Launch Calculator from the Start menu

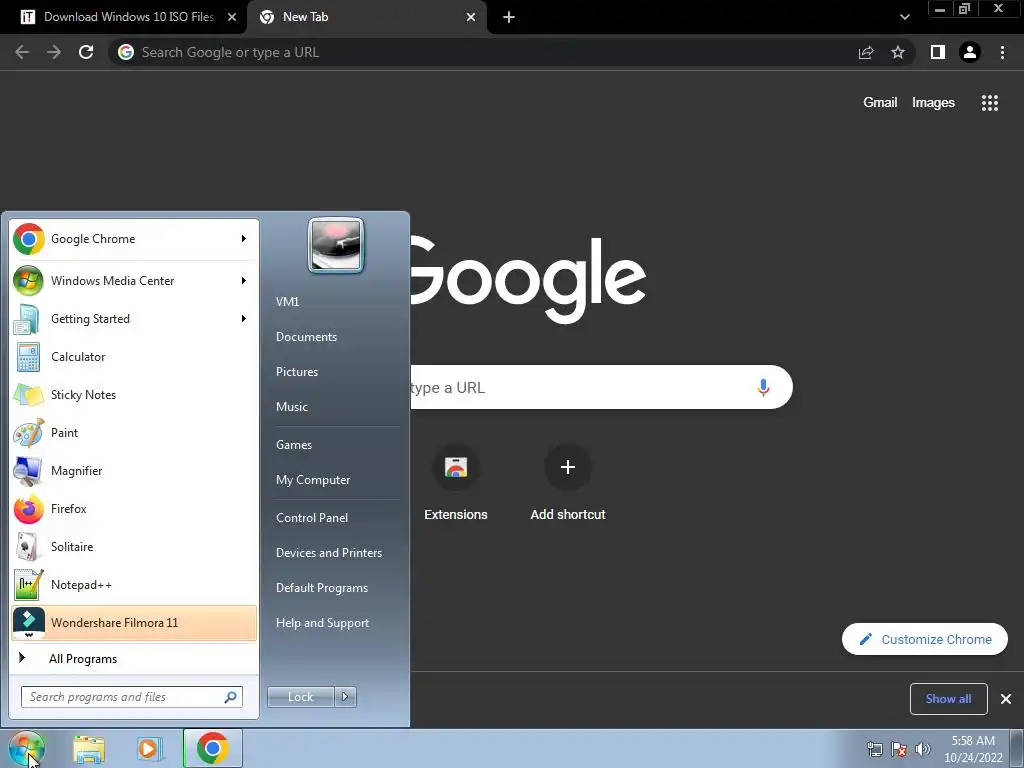point(134,357)
